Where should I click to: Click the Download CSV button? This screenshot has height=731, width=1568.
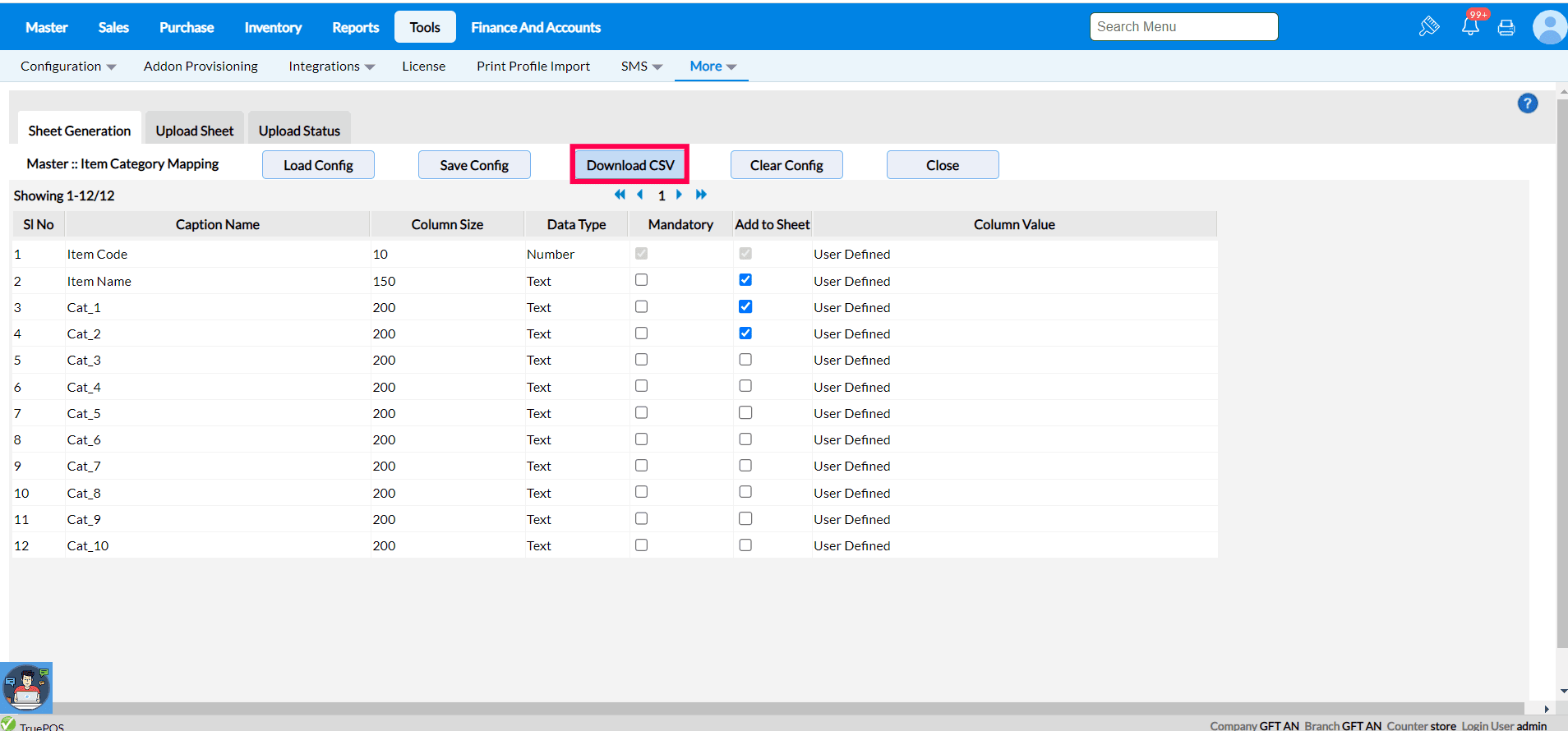click(630, 165)
